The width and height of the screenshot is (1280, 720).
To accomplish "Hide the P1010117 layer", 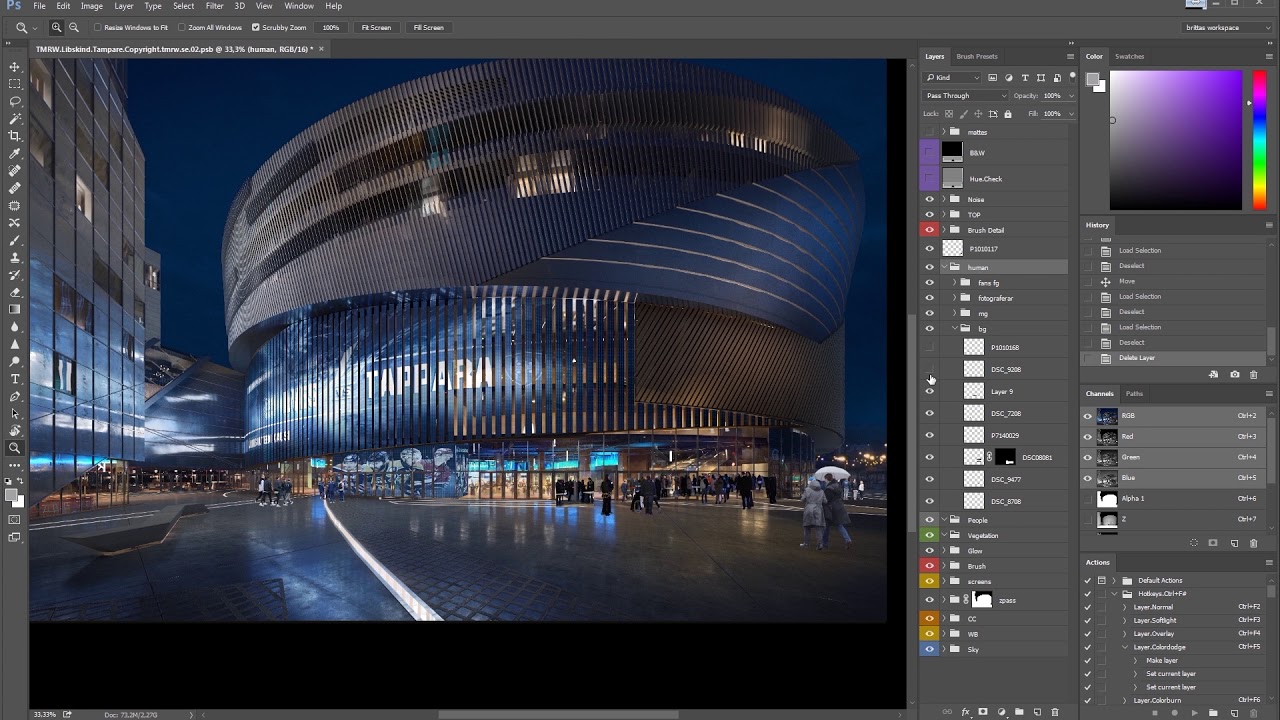I will pyautogui.click(x=929, y=248).
